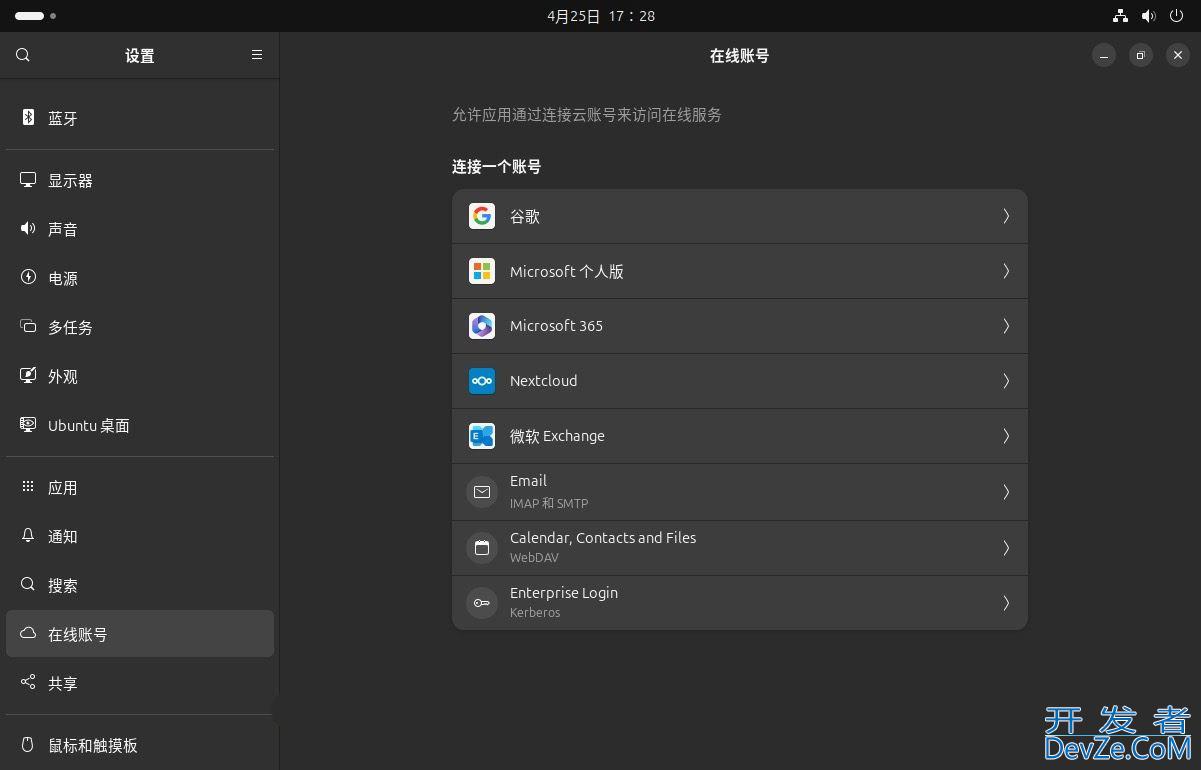Click the Ubuntu 桌面 icon in sidebar

pos(28,425)
